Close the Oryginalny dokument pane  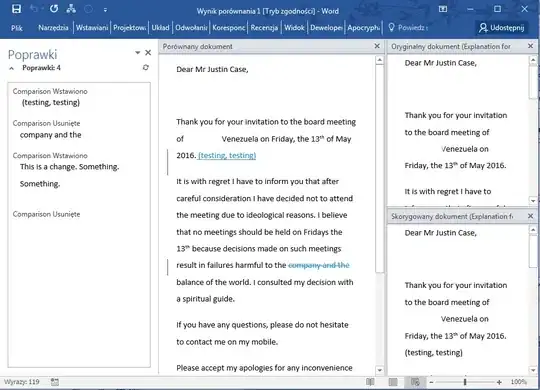(530, 46)
